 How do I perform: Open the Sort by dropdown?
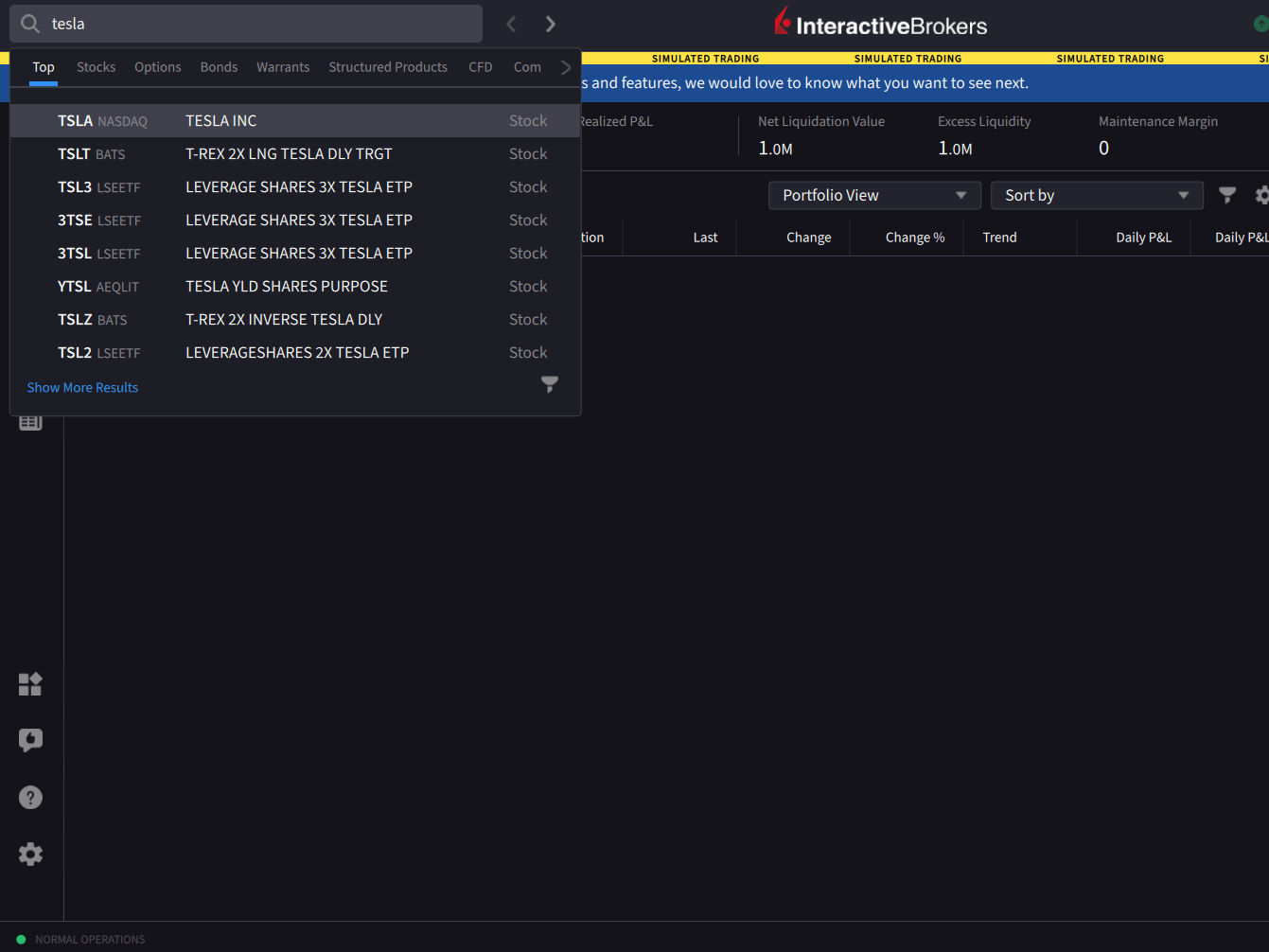pos(1096,195)
